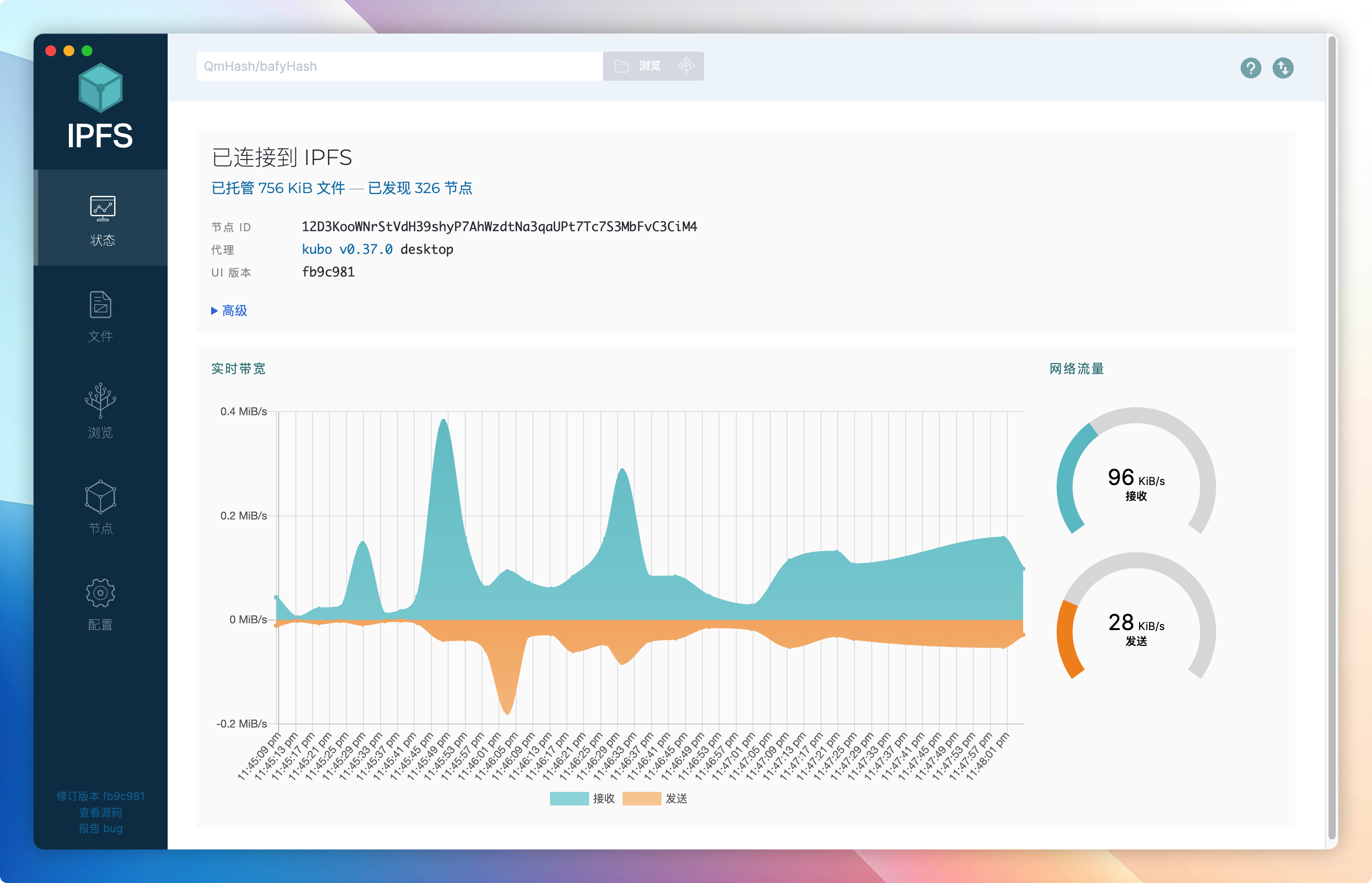Click 修订版本 fb9c981 revision link
The image size is (1372, 883).
pos(100,796)
